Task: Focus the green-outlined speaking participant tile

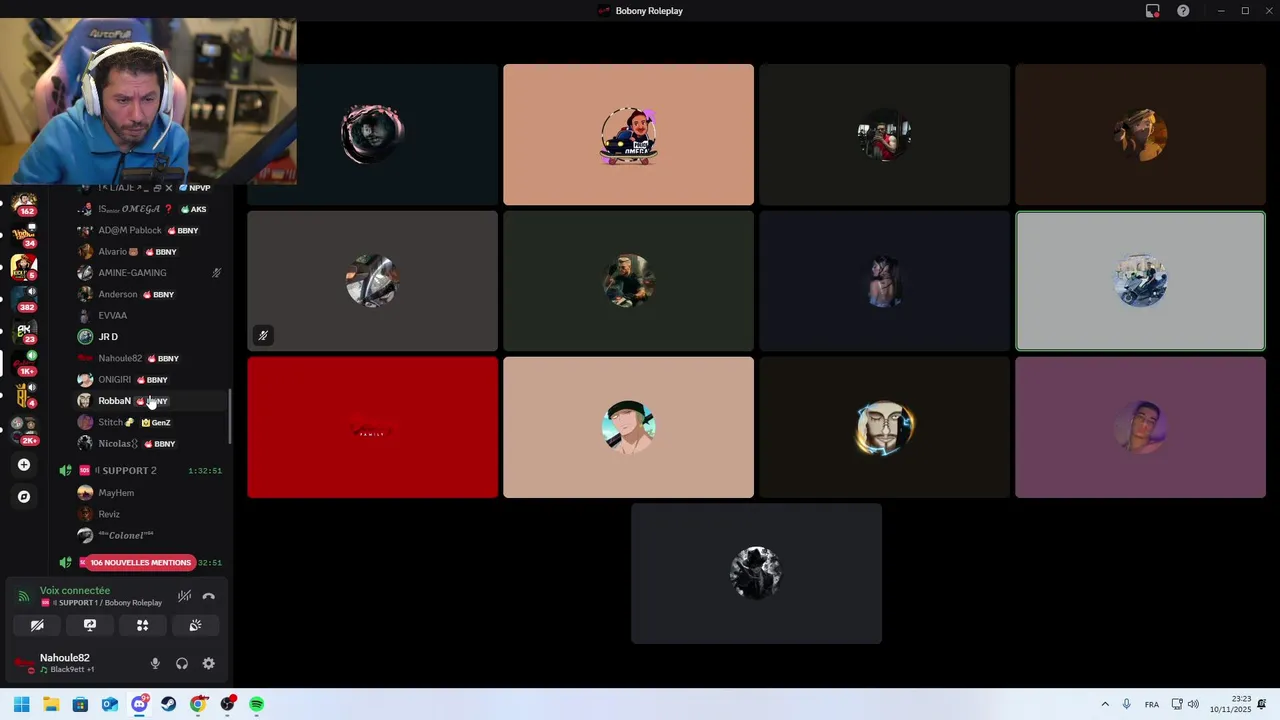Action: pos(1140,281)
